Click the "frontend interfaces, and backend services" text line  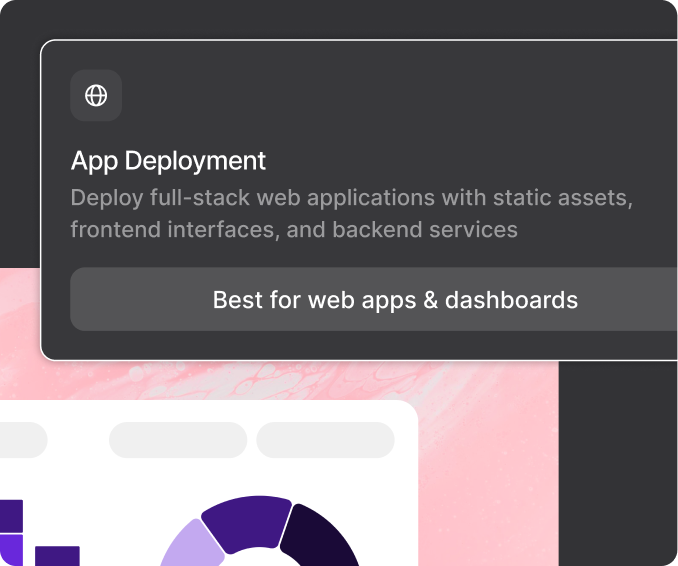tap(294, 230)
